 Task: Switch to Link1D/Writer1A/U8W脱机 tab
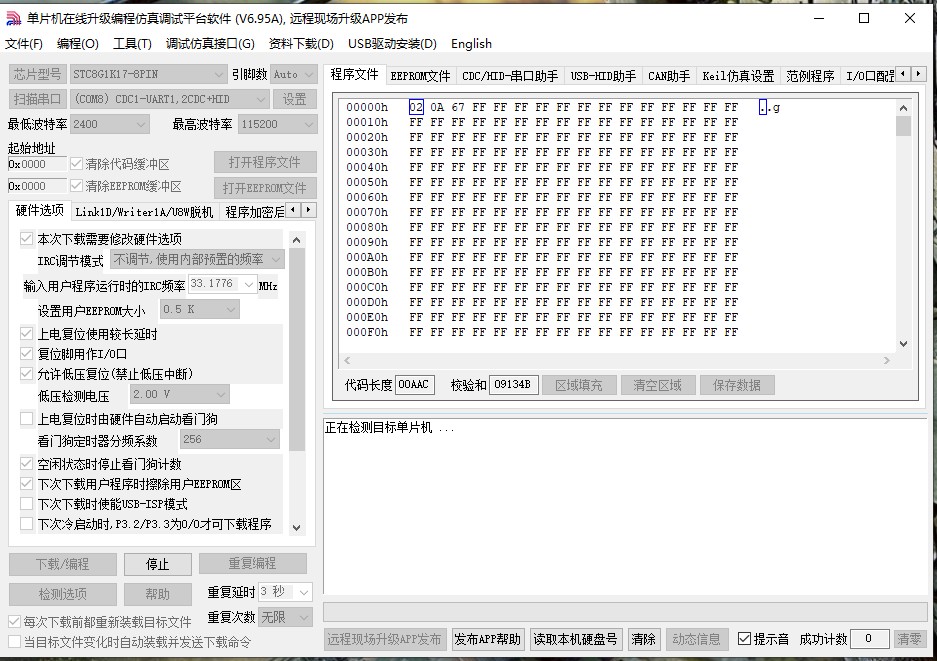[144, 212]
